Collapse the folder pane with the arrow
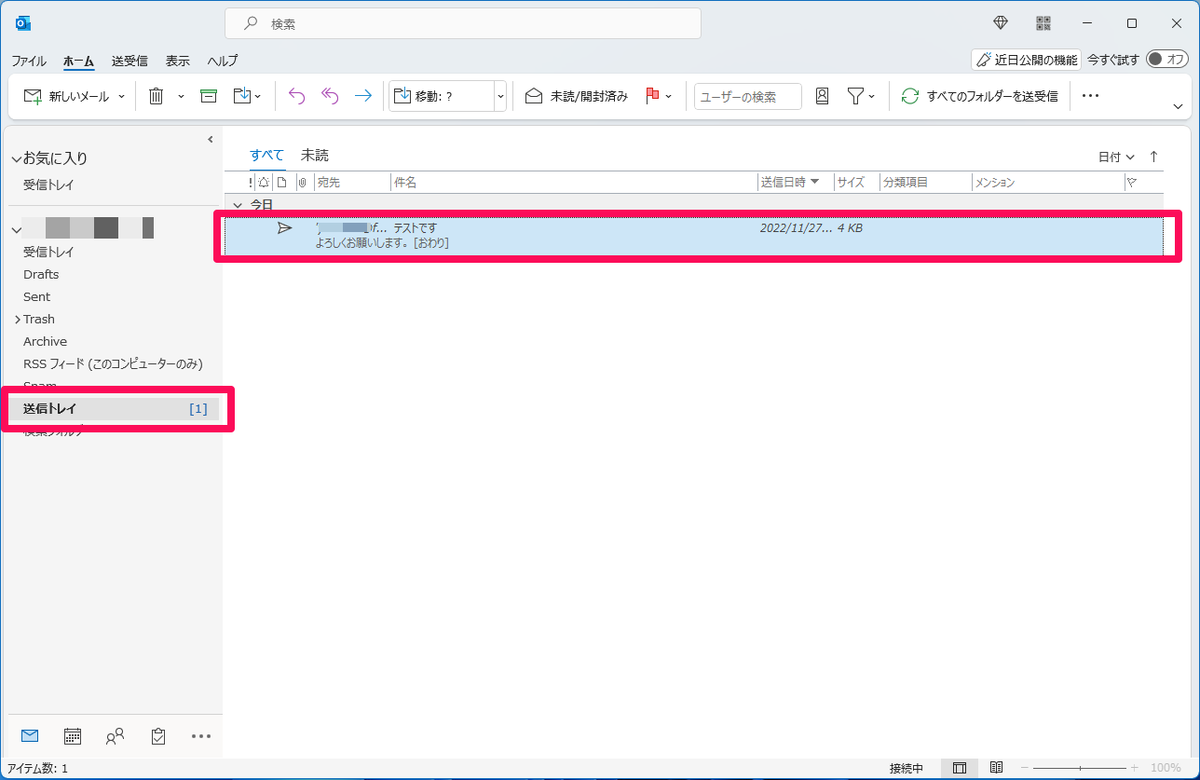Screen dimensions: 1200x780 pyautogui.click(x=210, y=139)
